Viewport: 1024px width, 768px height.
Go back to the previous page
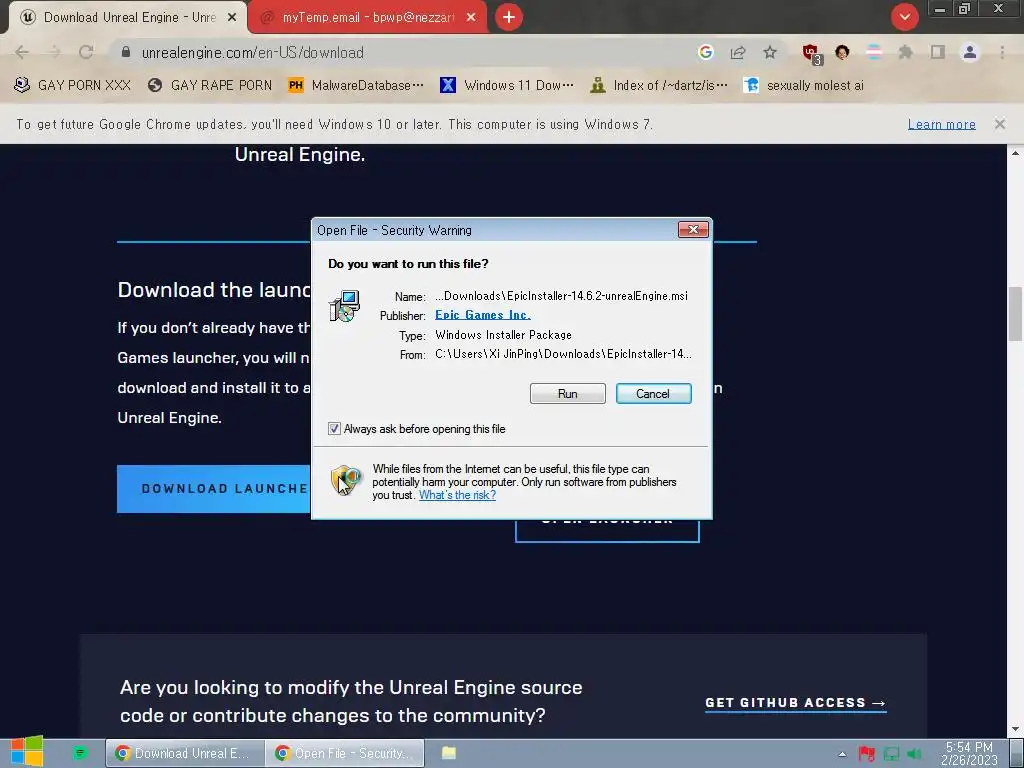22,52
